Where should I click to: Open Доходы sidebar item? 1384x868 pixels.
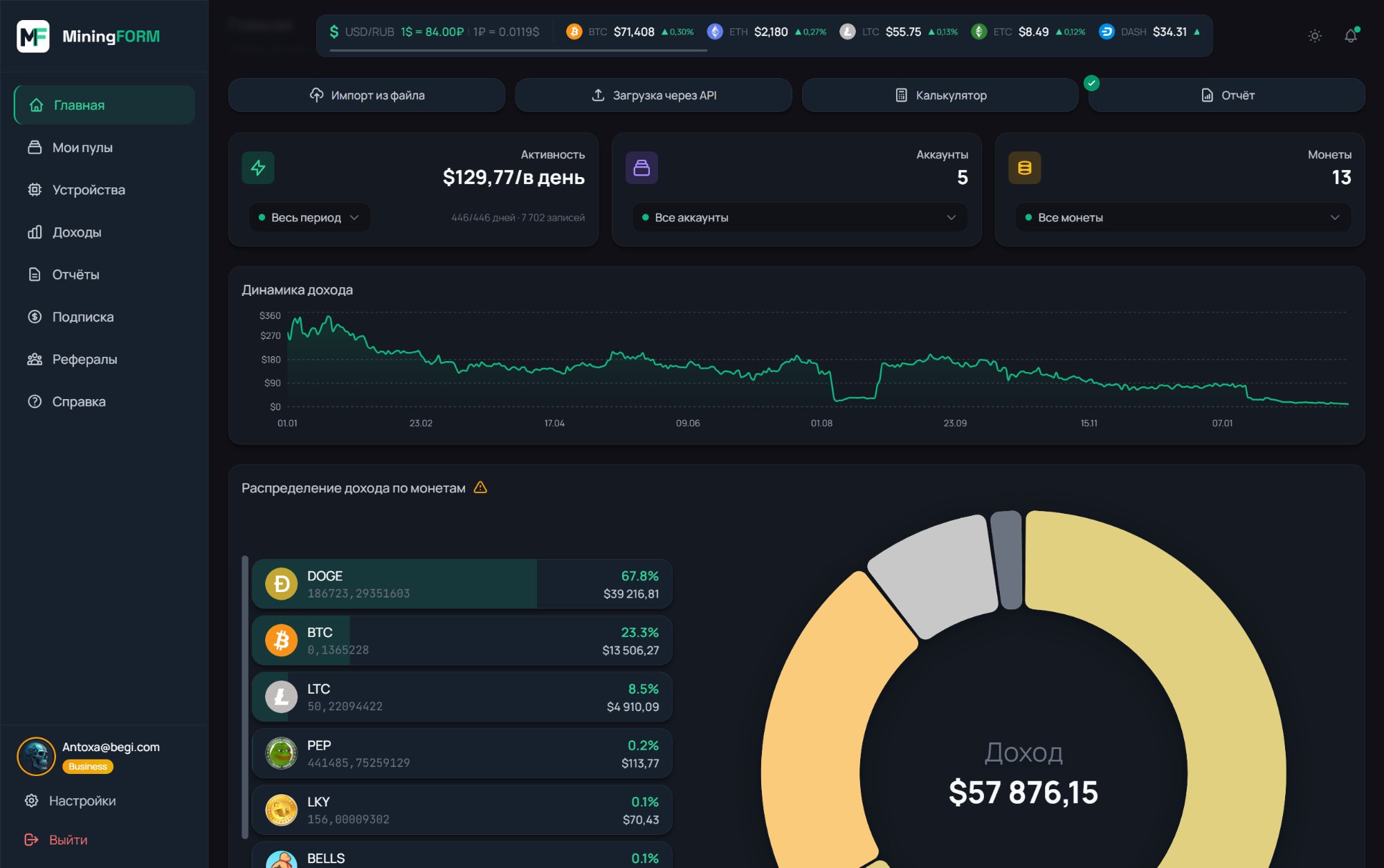point(104,232)
